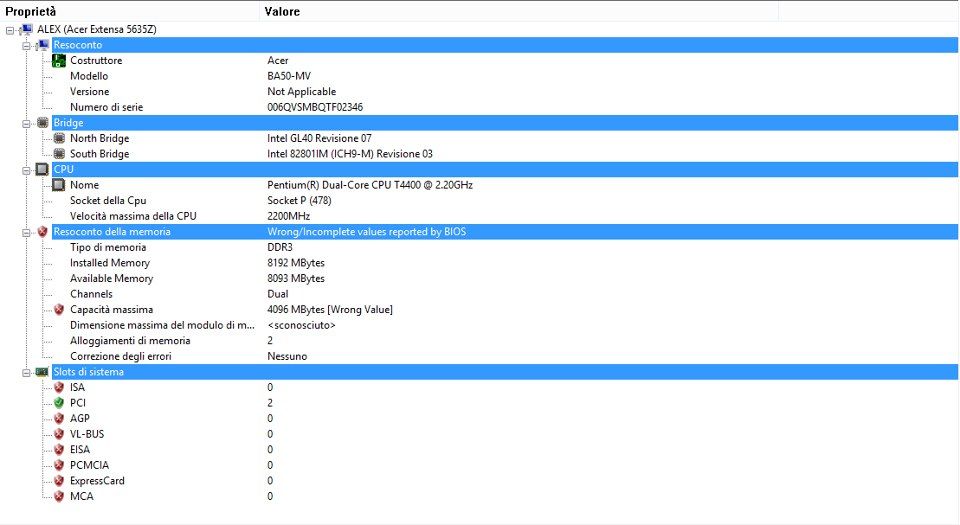Click the Socket P (478) value
960x525 pixels.
[299, 201]
